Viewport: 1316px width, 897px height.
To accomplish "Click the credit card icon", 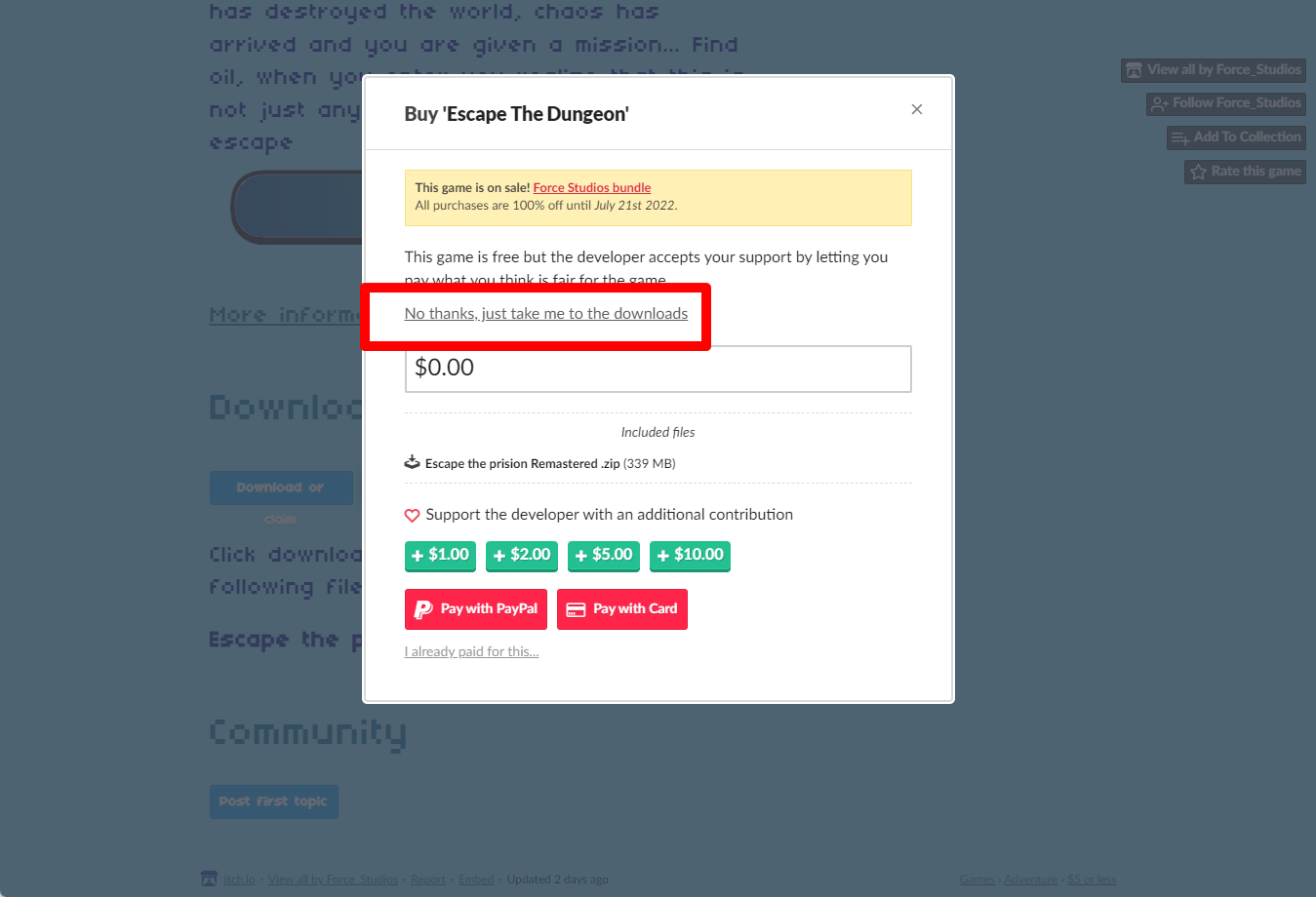I will 576,609.
